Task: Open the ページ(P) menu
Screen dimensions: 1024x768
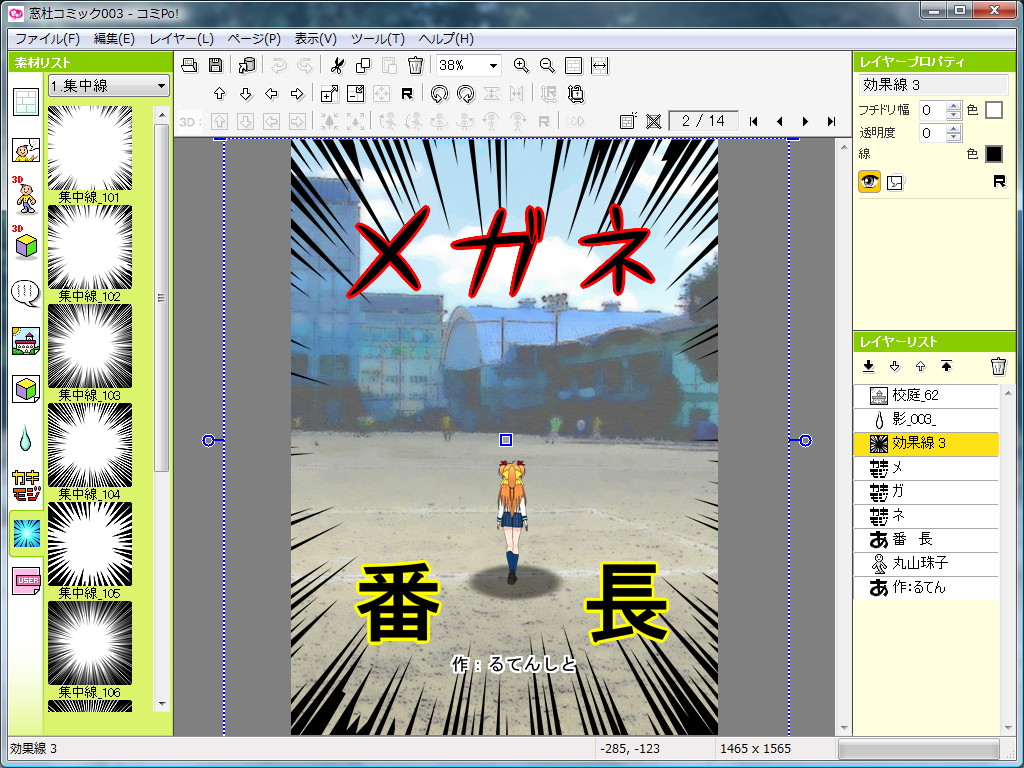Action: point(254,39)
